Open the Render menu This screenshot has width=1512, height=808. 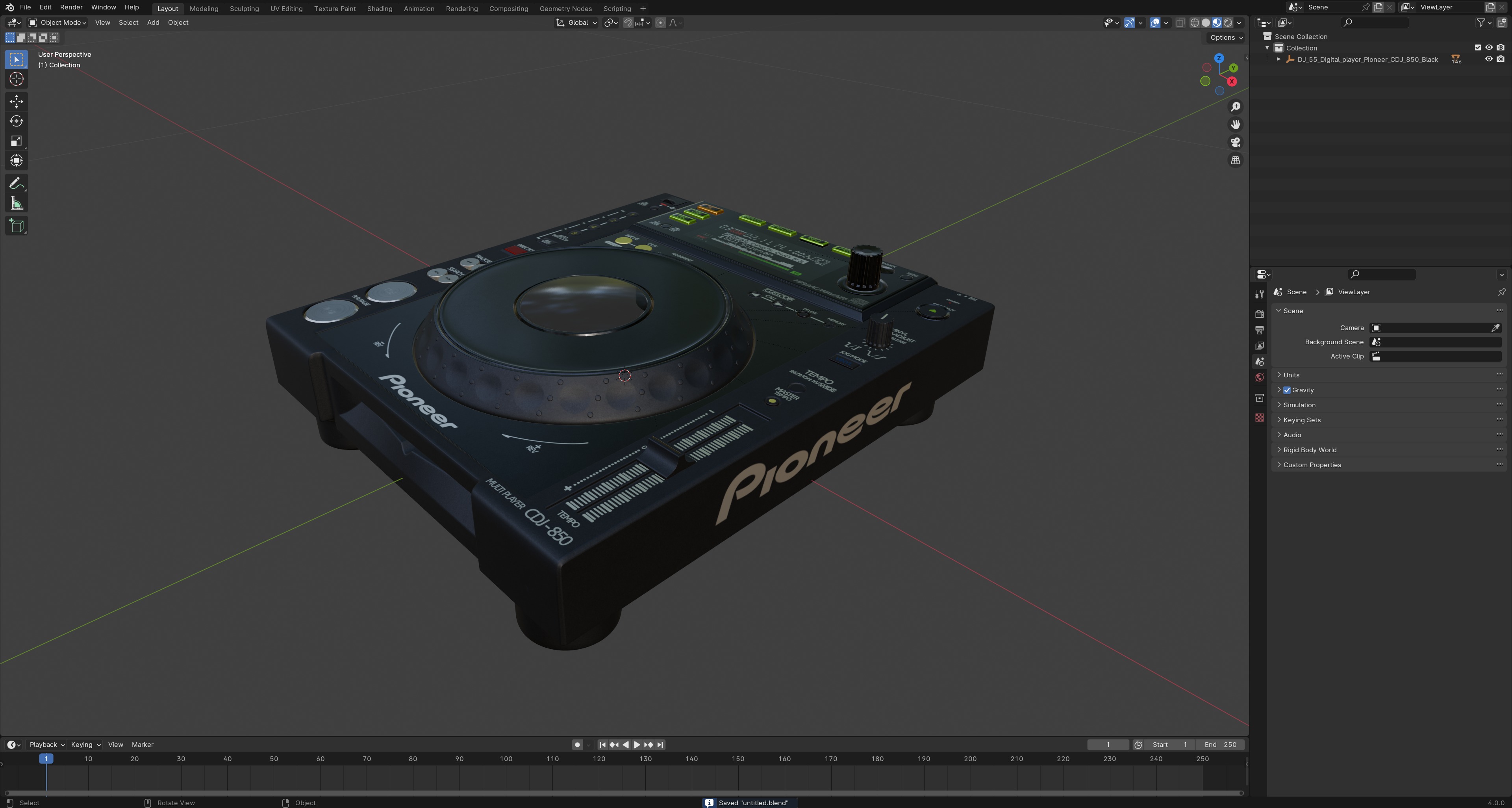pos(71,7)
